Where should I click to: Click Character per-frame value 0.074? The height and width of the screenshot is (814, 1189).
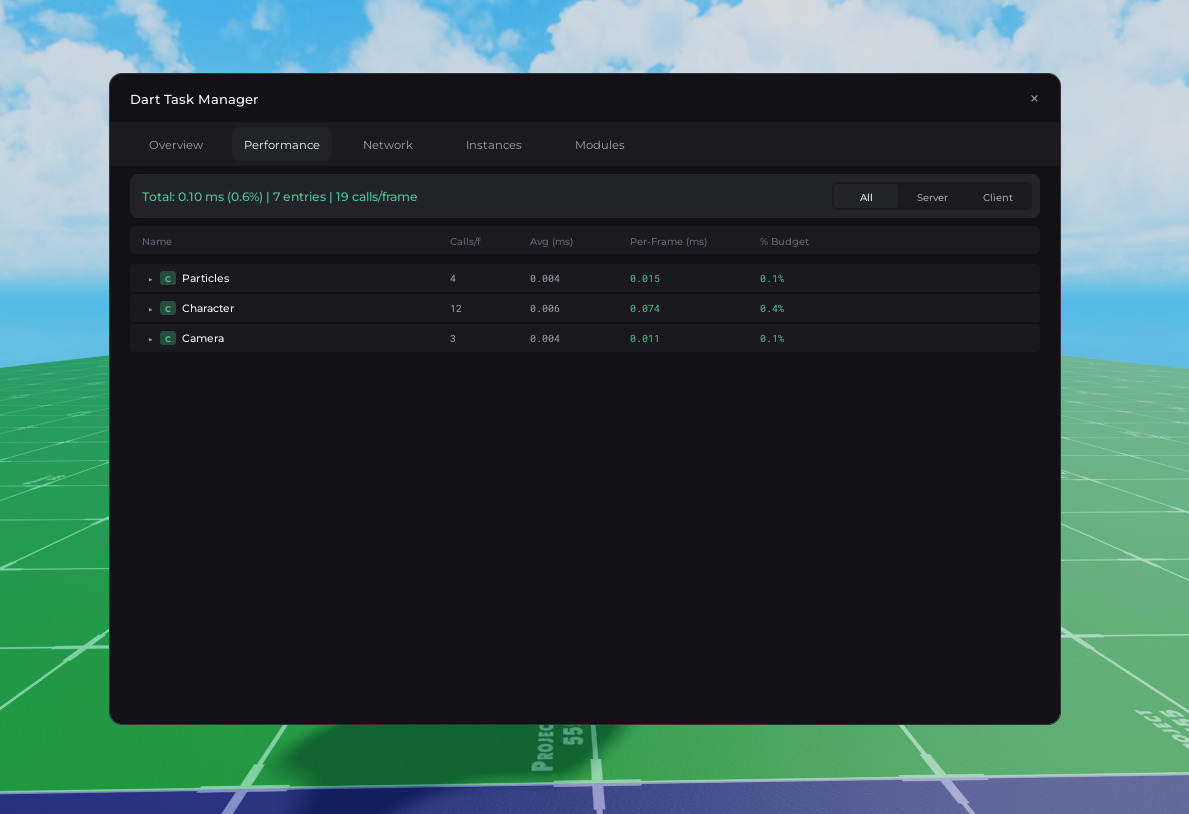(x=645, y=309)
